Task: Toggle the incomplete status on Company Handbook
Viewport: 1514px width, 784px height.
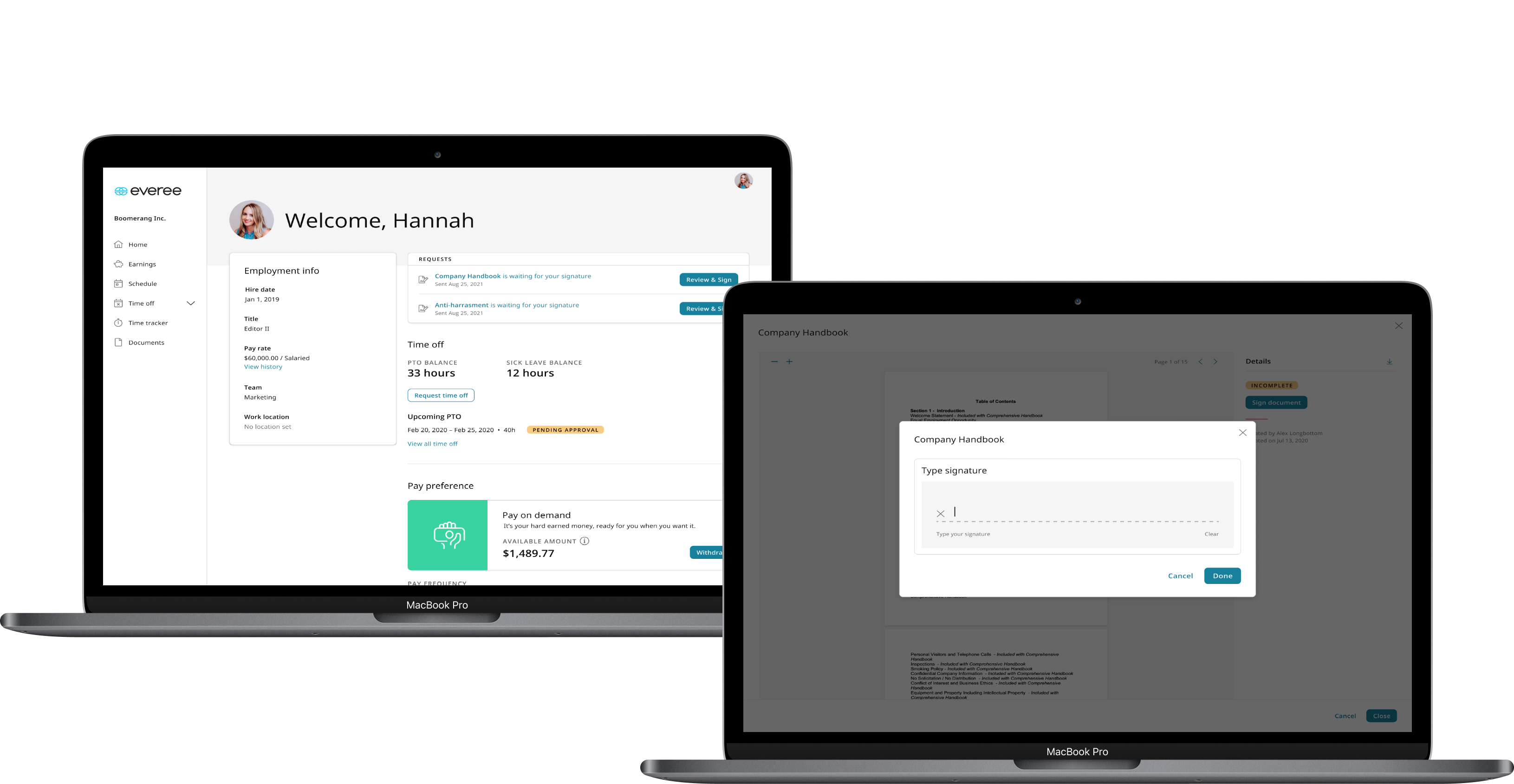Action: point(1271,385)
